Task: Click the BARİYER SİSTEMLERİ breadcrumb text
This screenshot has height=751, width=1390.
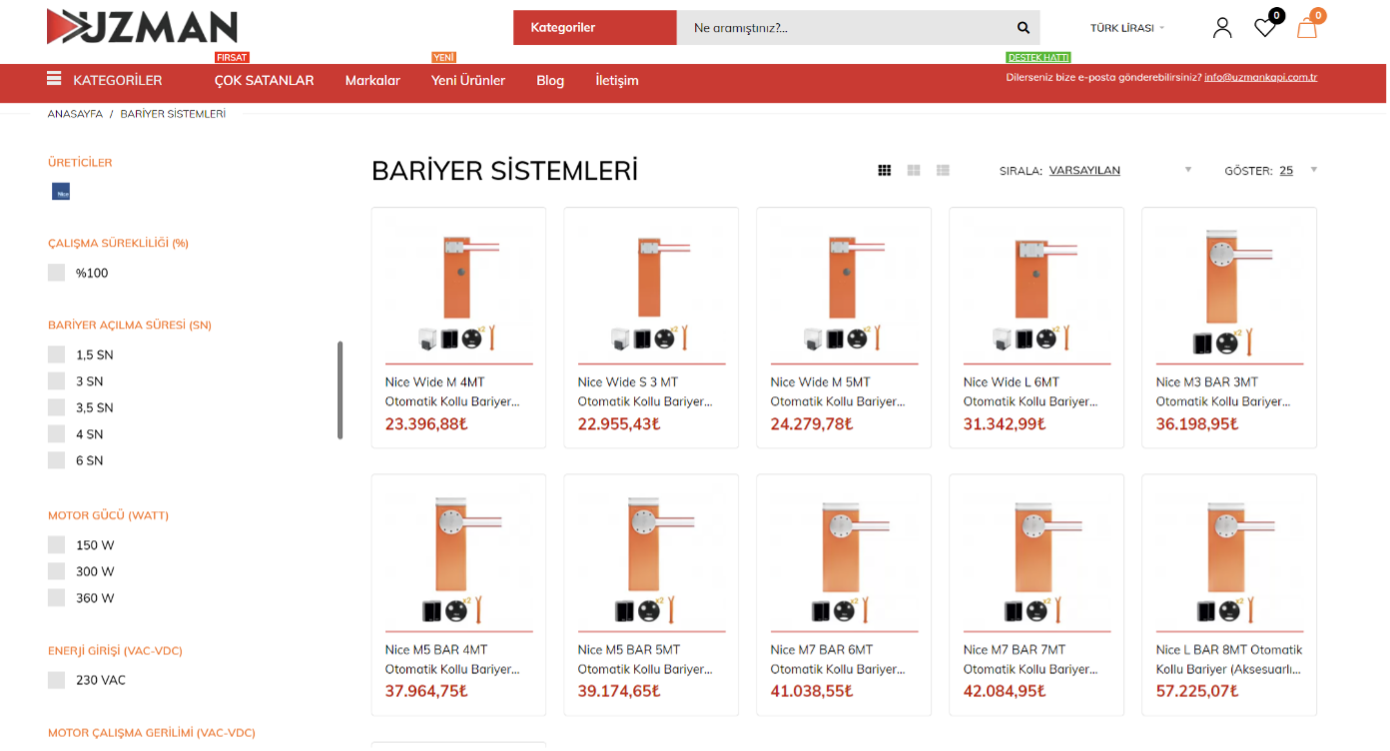Action: [173, 114]
